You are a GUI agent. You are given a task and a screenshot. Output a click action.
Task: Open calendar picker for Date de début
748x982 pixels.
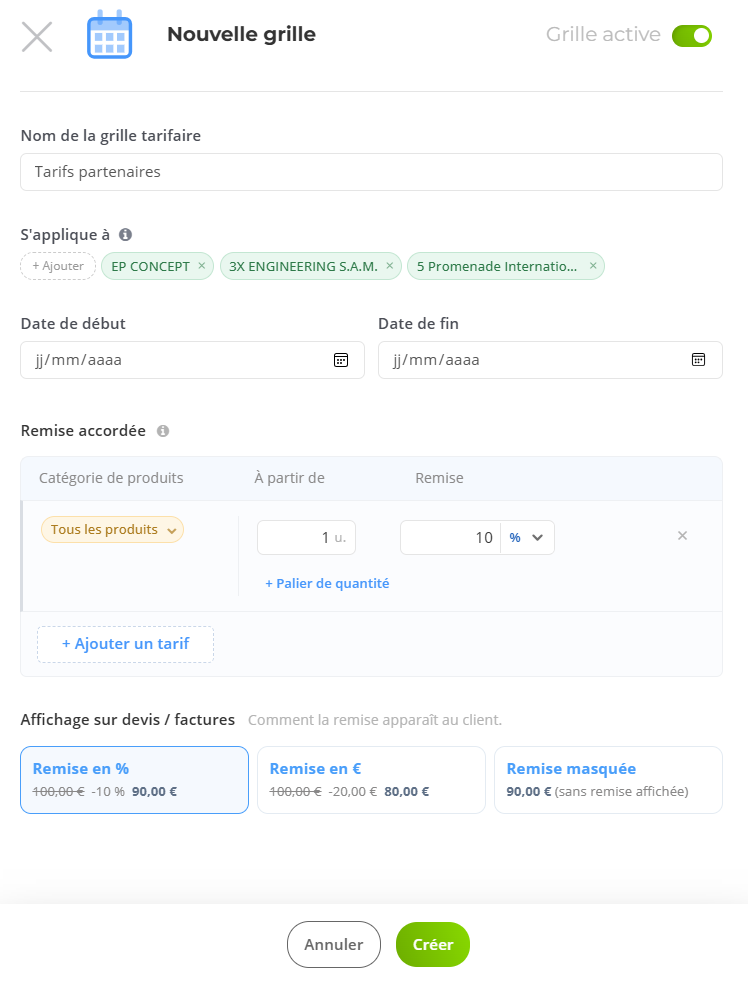(341, 359)
